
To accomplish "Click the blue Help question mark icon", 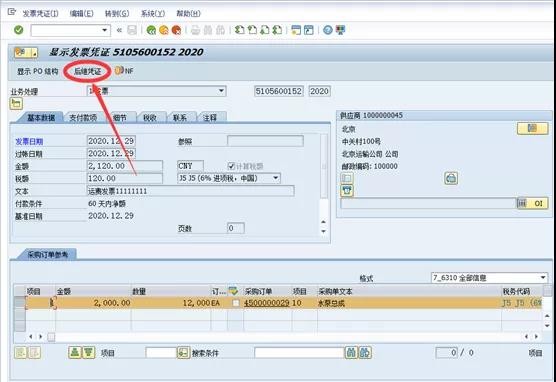I will 328,30.
